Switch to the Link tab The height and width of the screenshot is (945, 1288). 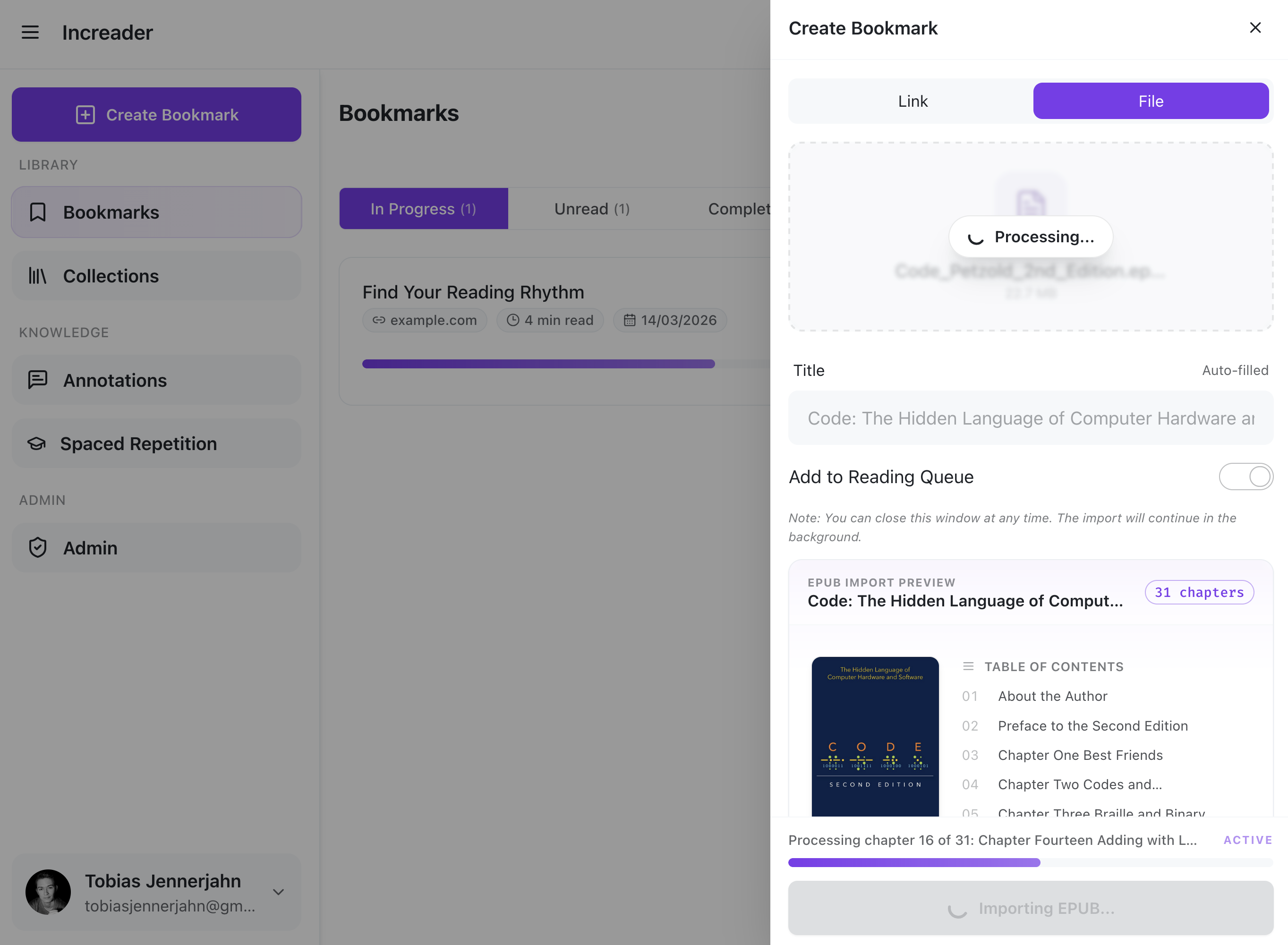(x=912, y=101)
